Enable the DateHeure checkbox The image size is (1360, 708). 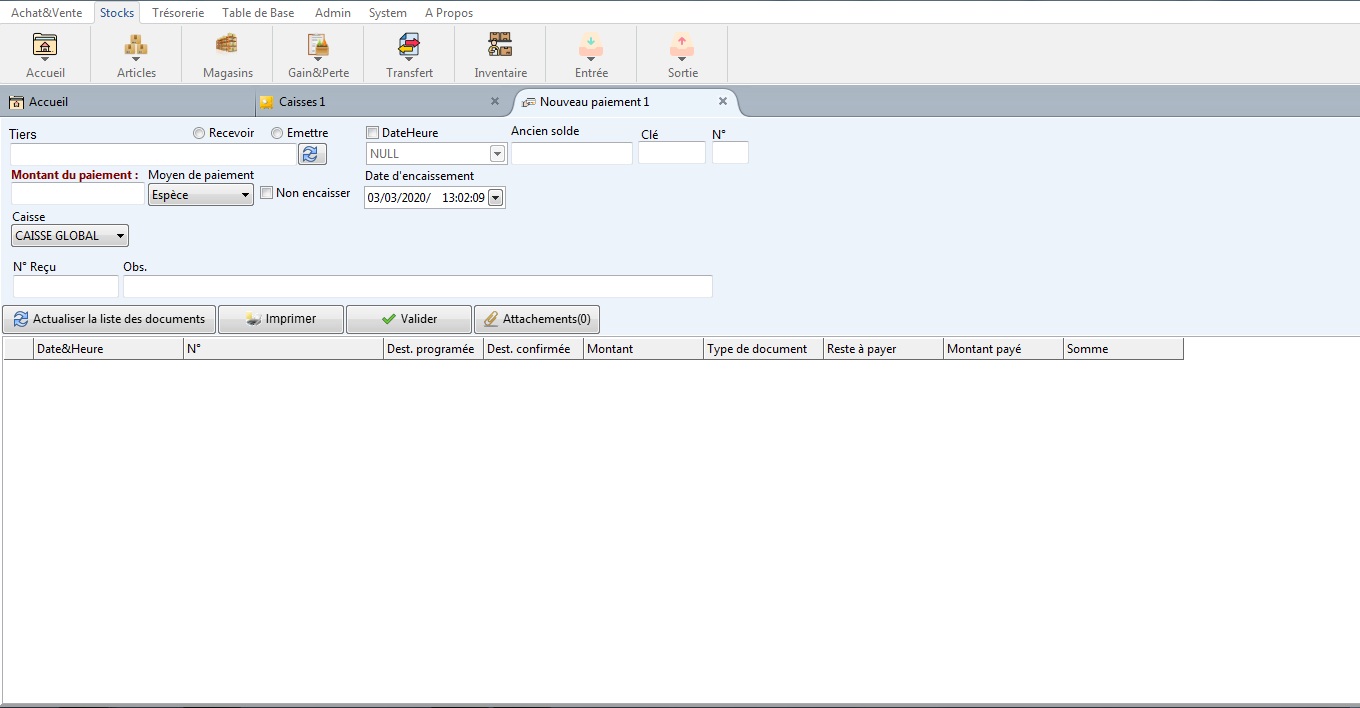pos(373,133)
